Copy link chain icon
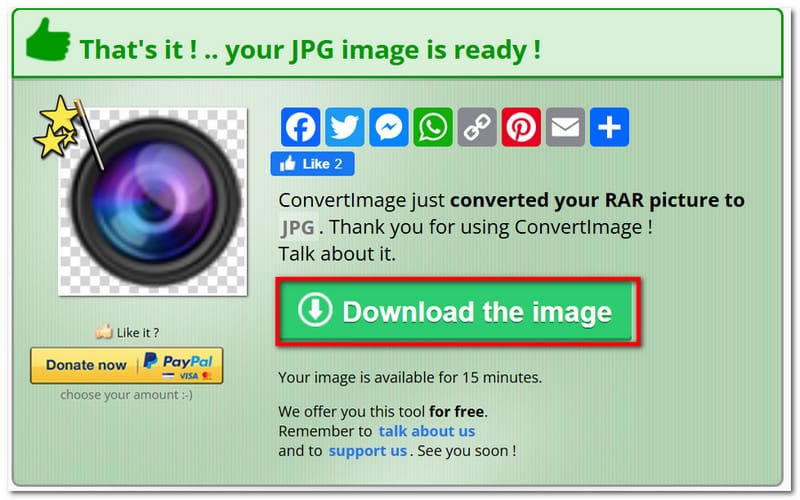The width and height of the screenshot is (800, 500). [477, 127]
